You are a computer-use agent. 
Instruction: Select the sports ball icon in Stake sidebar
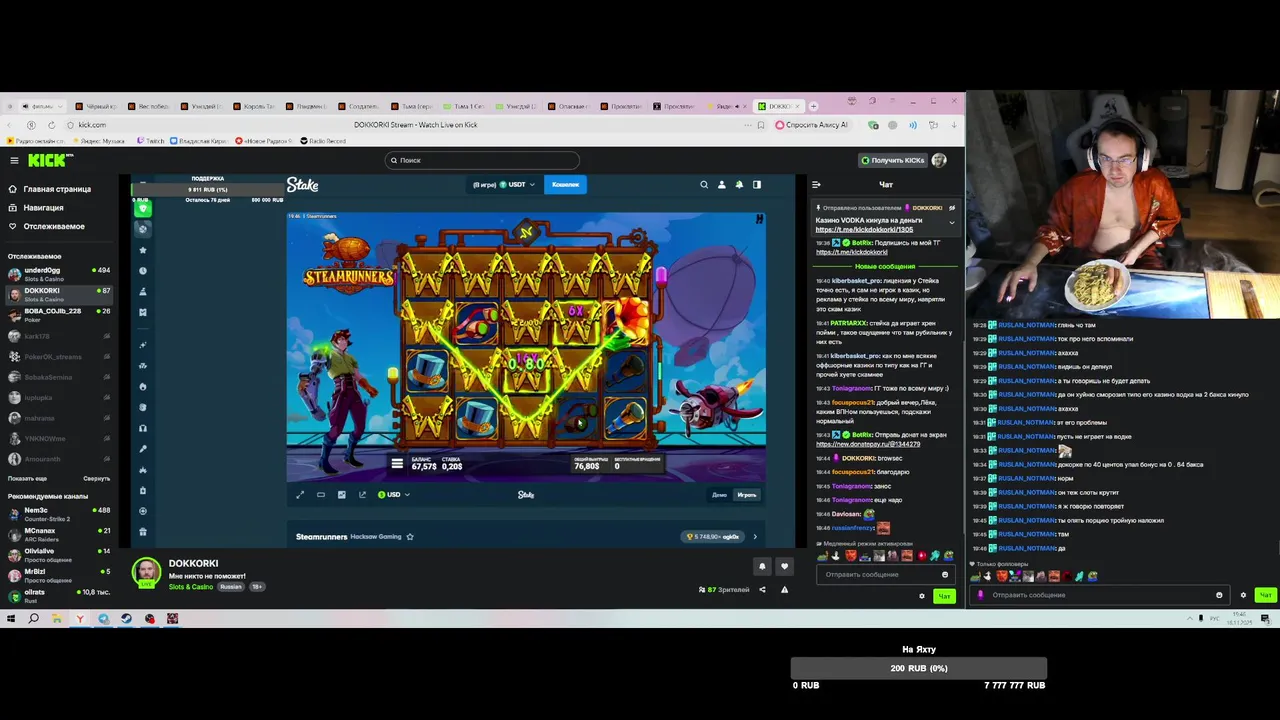pos(143,229)
